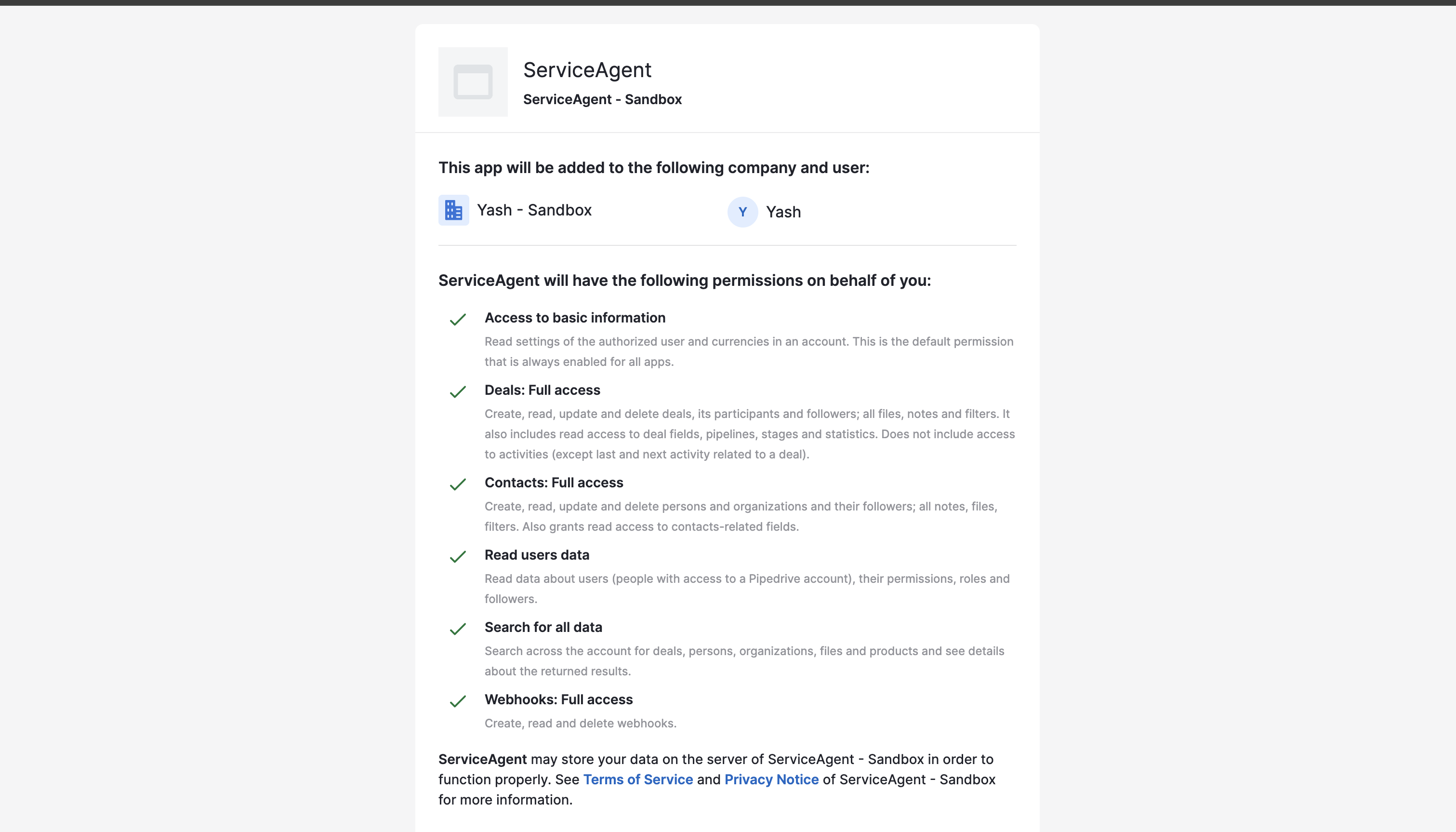Click checkmark beside Access to basic information
Viewport: 1456px width, 832px height.
coord(458,320)
